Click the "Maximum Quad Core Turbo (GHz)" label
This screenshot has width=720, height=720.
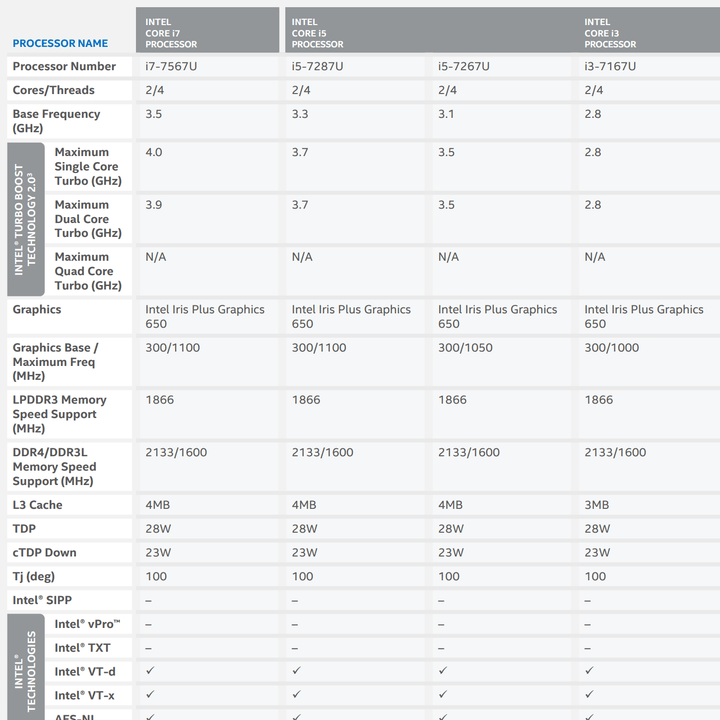click(x=88, y=271)
